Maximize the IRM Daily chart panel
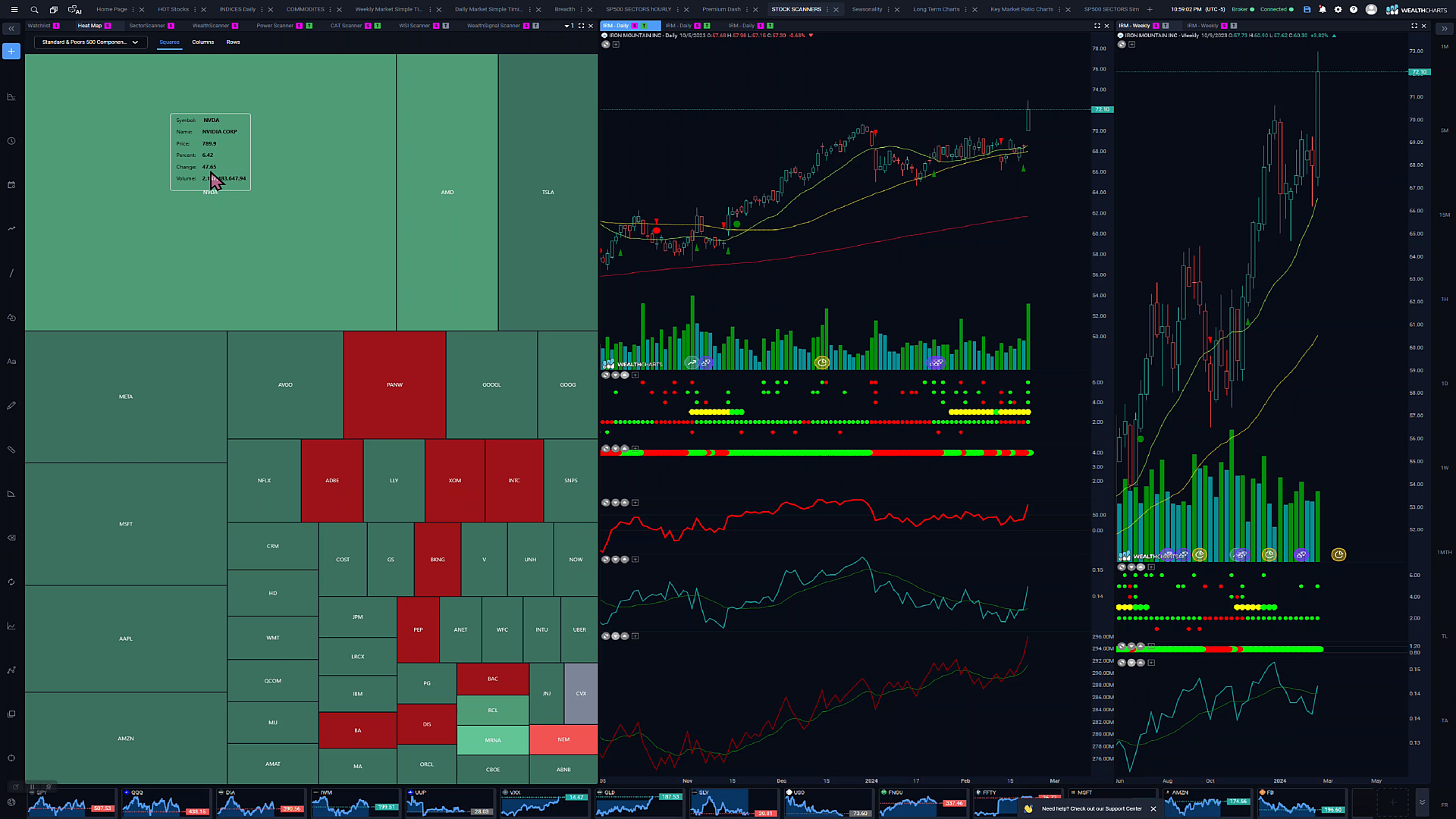 click(x=1097, y=26)
